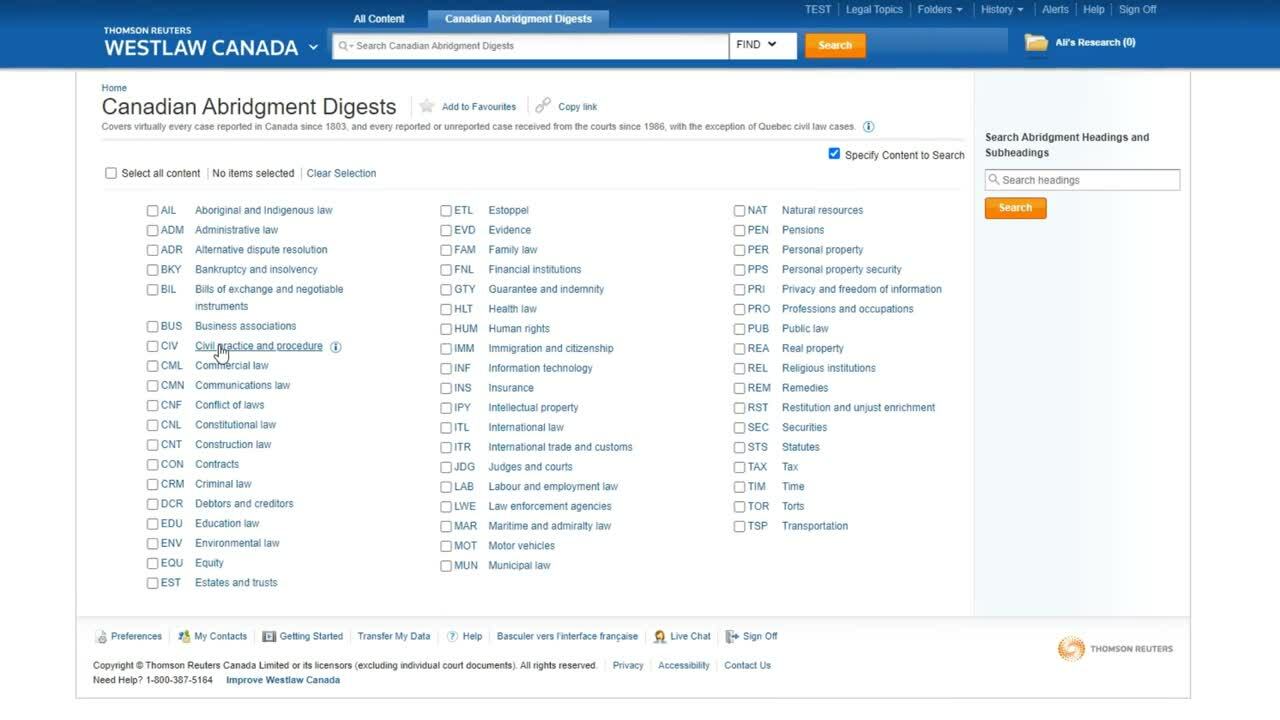The width and height of the screenshot is (1280, 720).
Task: Open the Securities topic link
Action: point(804,427)
